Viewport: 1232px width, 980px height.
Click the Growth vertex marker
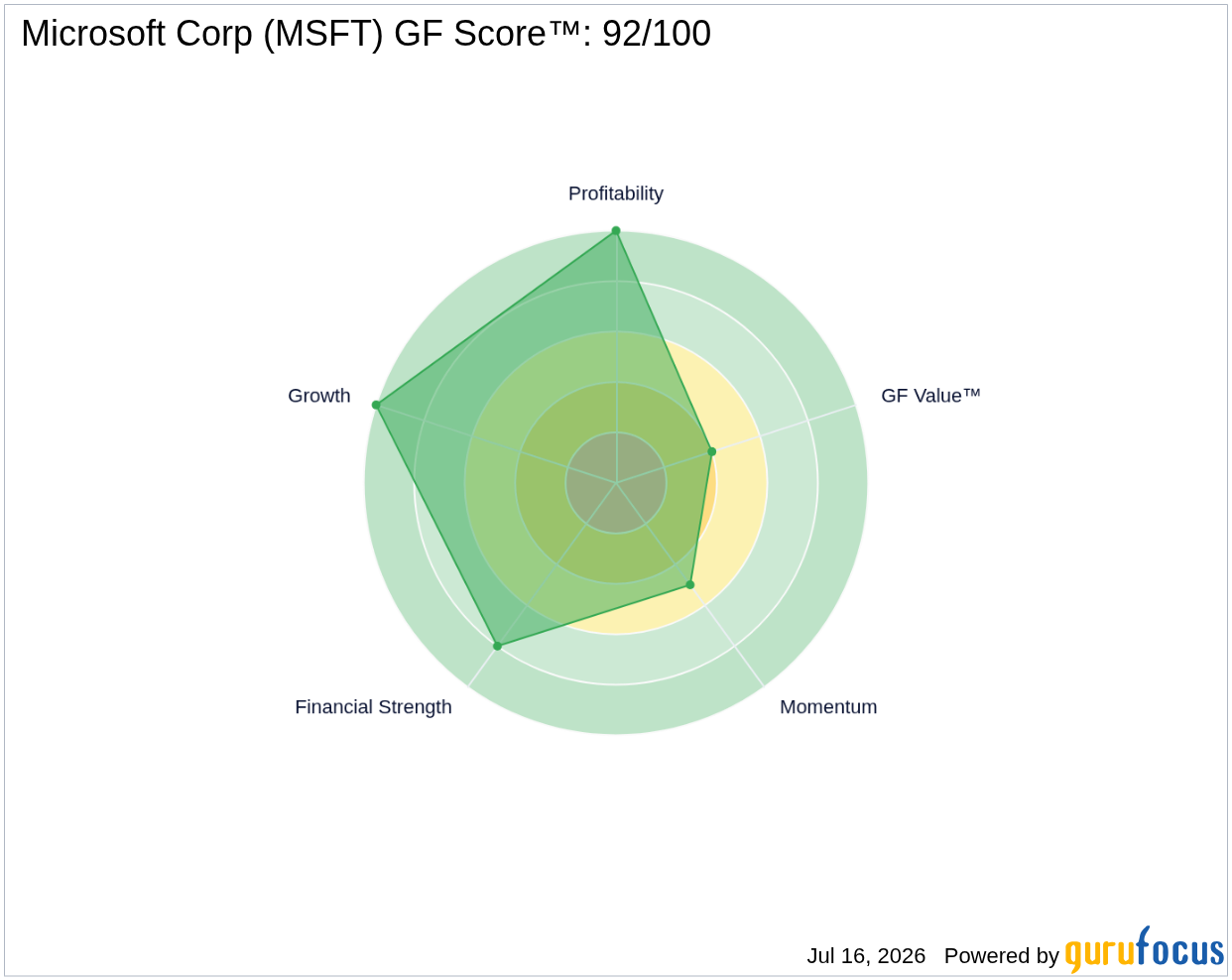(x=376, y=405)
